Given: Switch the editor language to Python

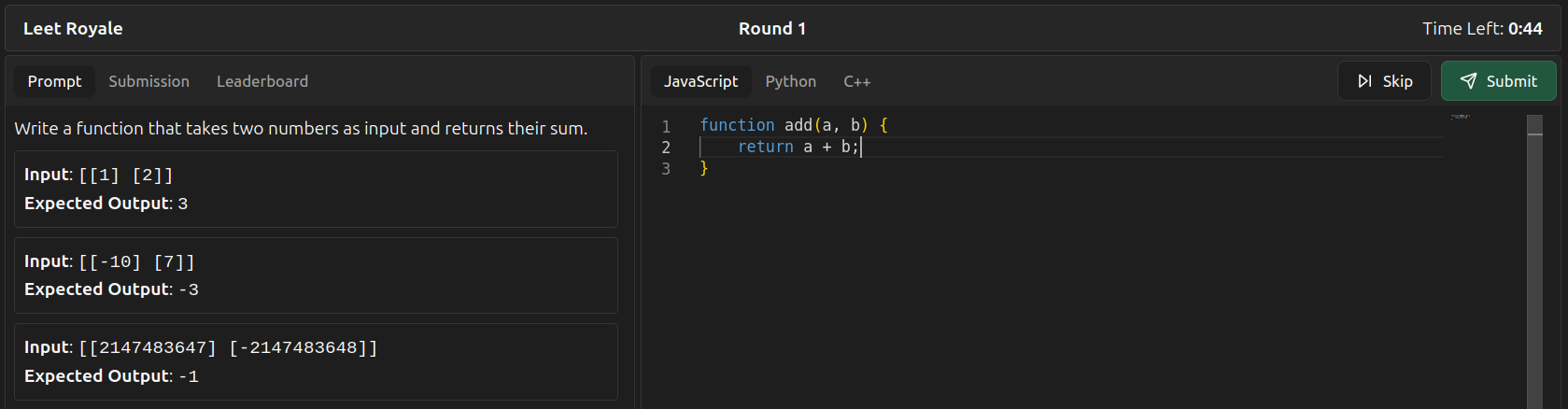Looking at the screenshot, I should pos(790,81).
